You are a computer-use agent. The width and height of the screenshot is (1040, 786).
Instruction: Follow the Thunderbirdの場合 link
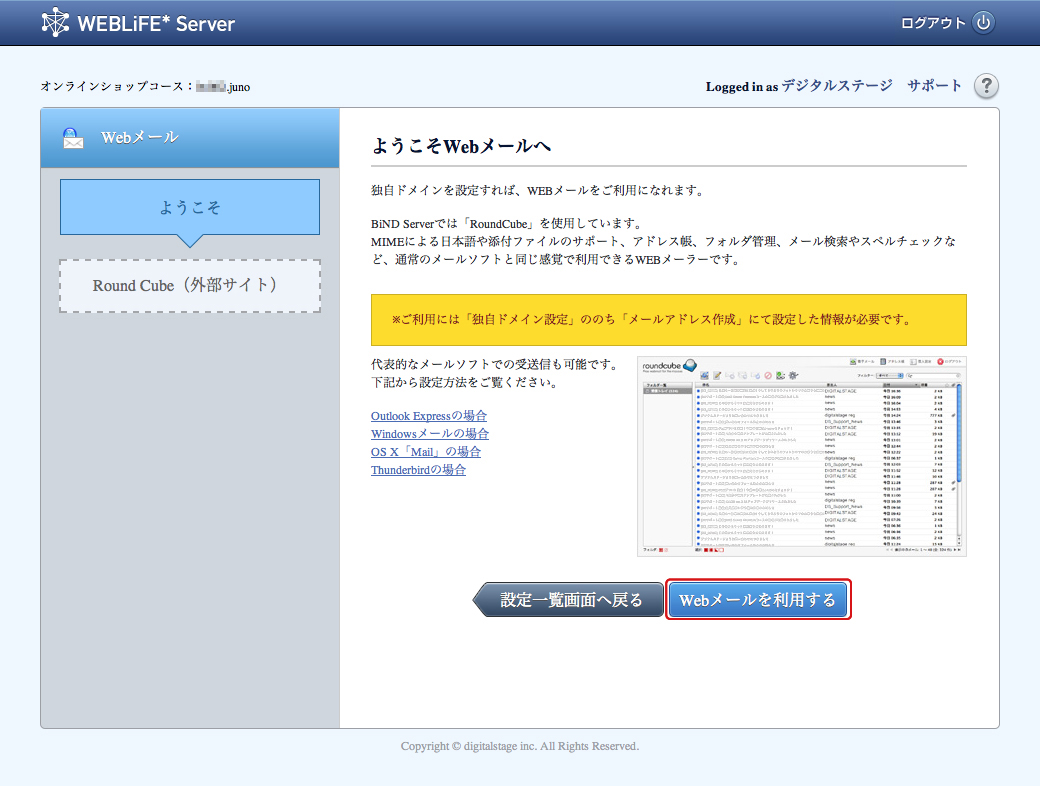[418, 470]
